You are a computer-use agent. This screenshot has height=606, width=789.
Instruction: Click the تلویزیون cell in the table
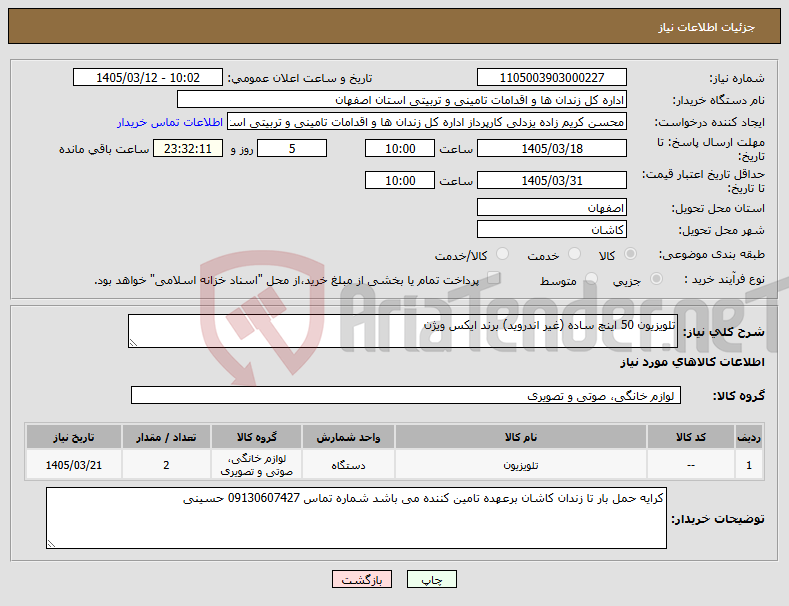[521, 465]
